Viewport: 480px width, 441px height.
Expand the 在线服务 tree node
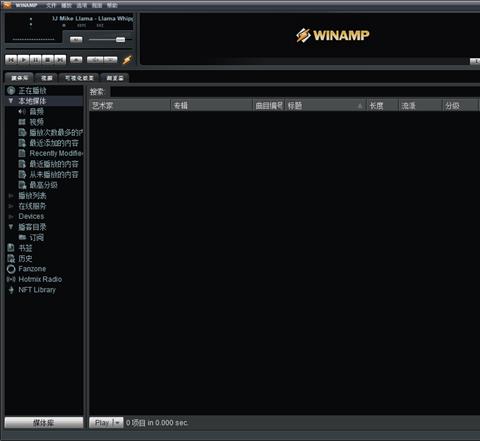coord(11,206)
